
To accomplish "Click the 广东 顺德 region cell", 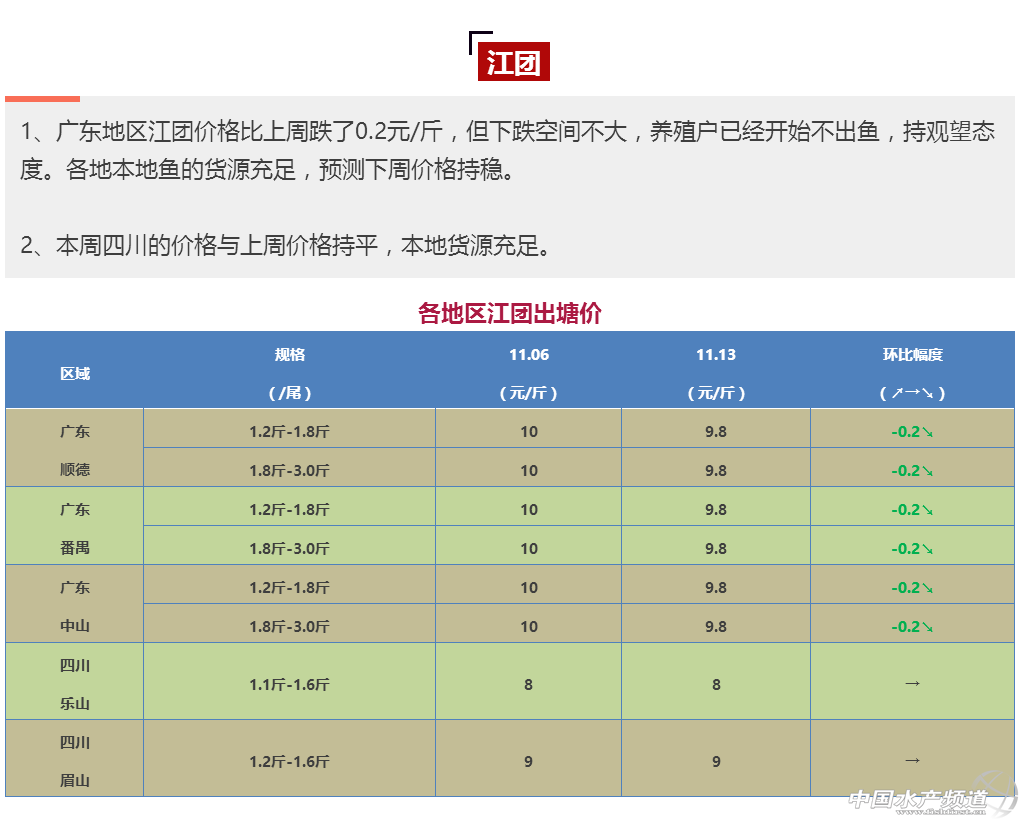I will (x=74, y=450).
